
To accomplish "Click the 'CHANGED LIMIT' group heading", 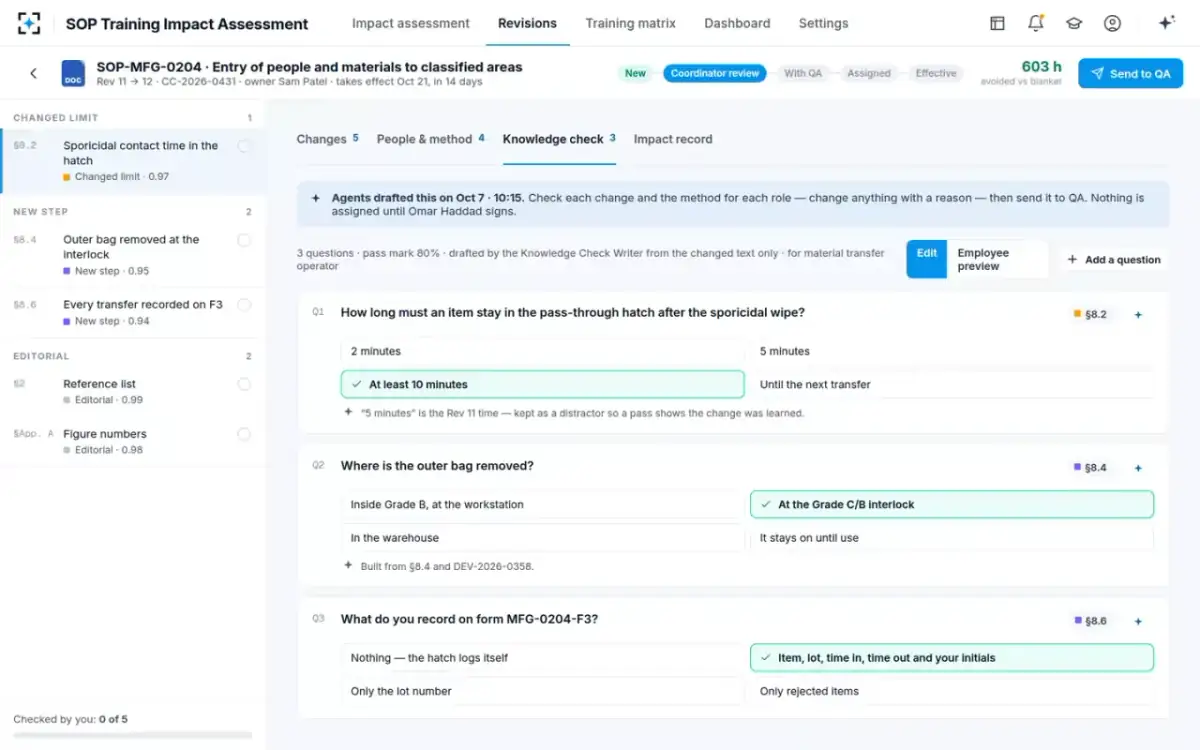I will click(x=56, y=118).
